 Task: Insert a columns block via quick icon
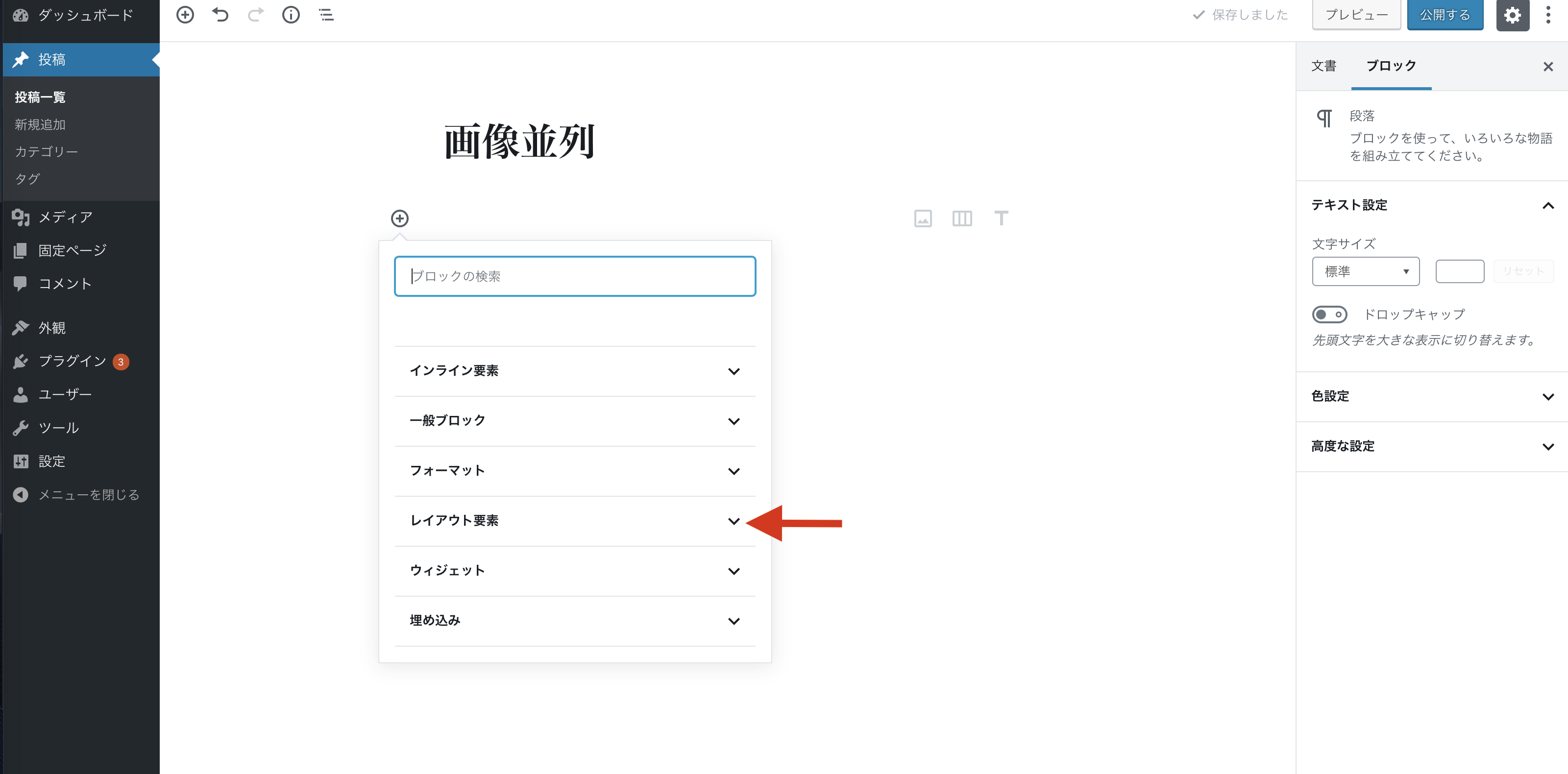point(962,218)
